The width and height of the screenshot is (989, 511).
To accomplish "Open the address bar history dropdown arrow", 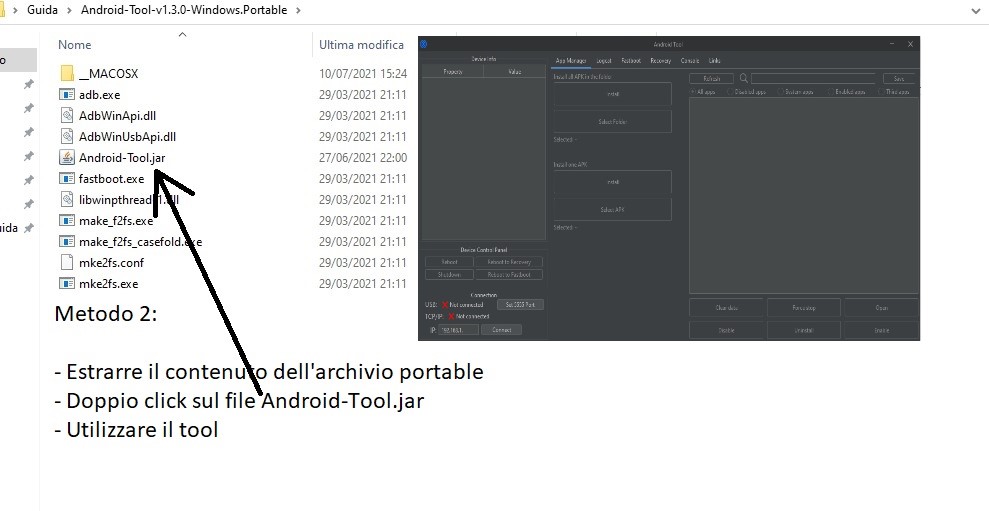I will click(976, 10).
